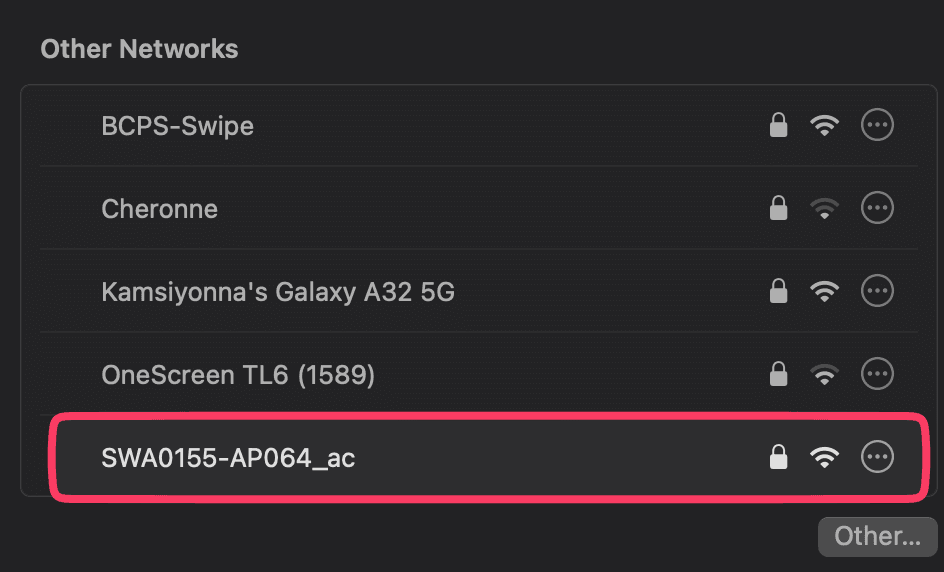The width and height of the screenshot is (944, 572).
Task: Click ellipsis icon for SWA0155-AP064_ac
Action: [877, 457]
